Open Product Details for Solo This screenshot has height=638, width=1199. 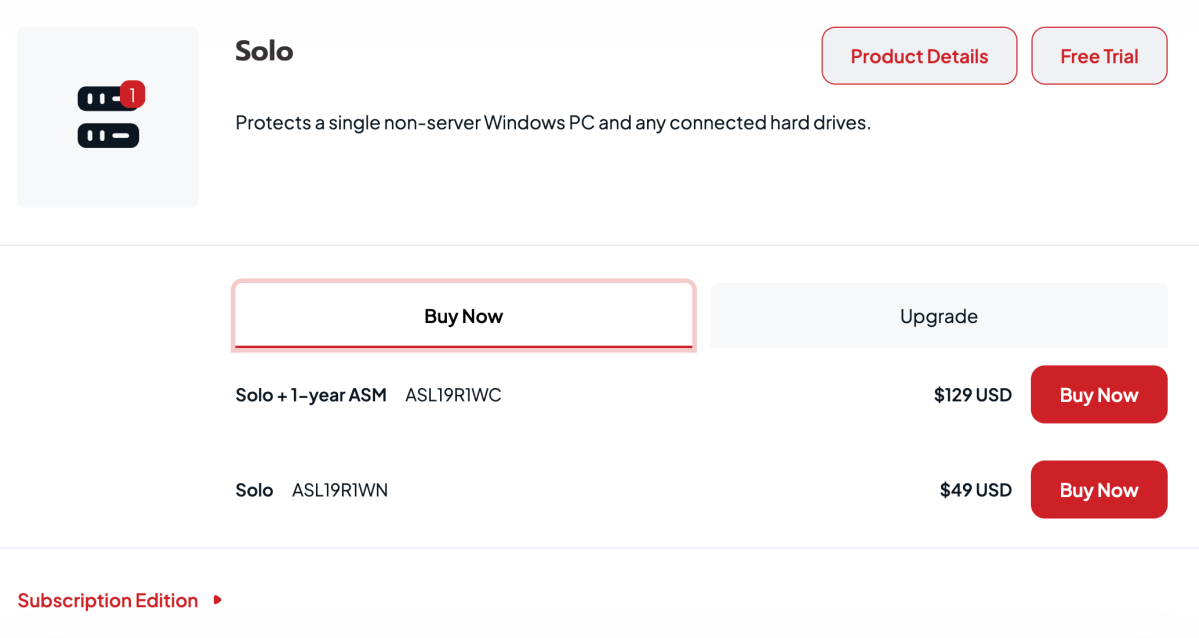(919, 56)
